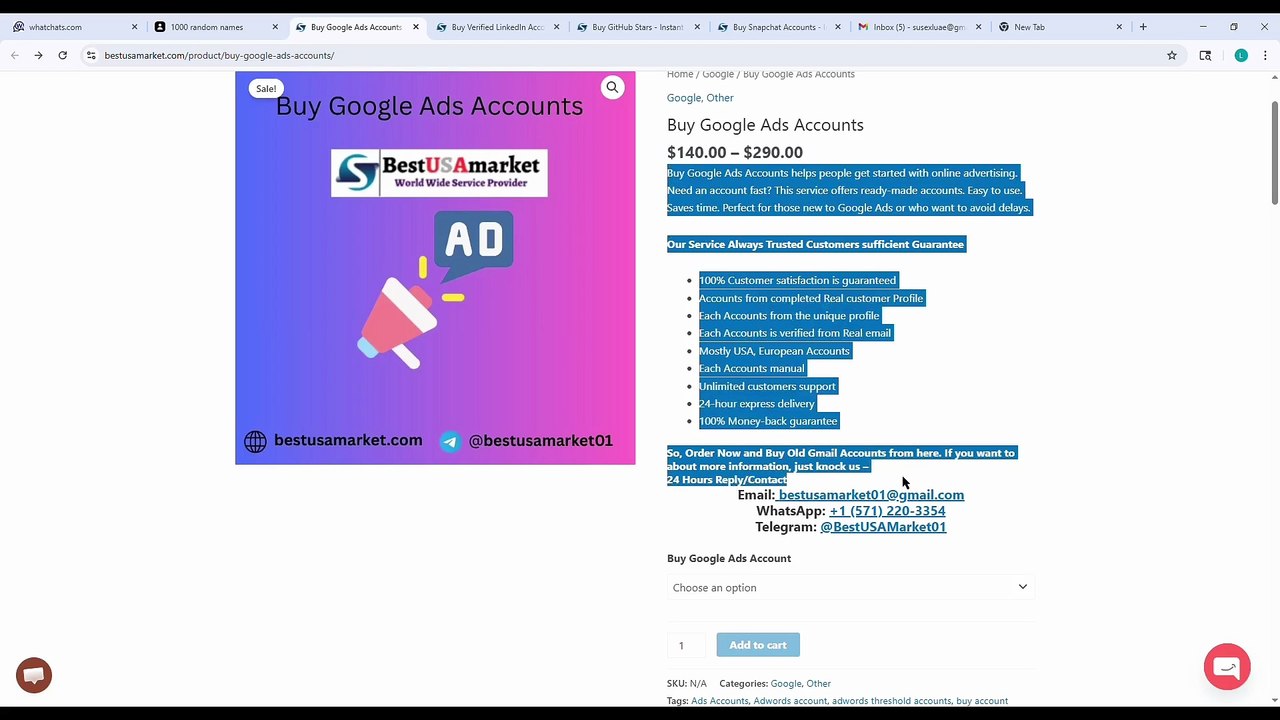1280x720 pixels.
Task: Open the Home breadcrumb link
Action: 680,74
